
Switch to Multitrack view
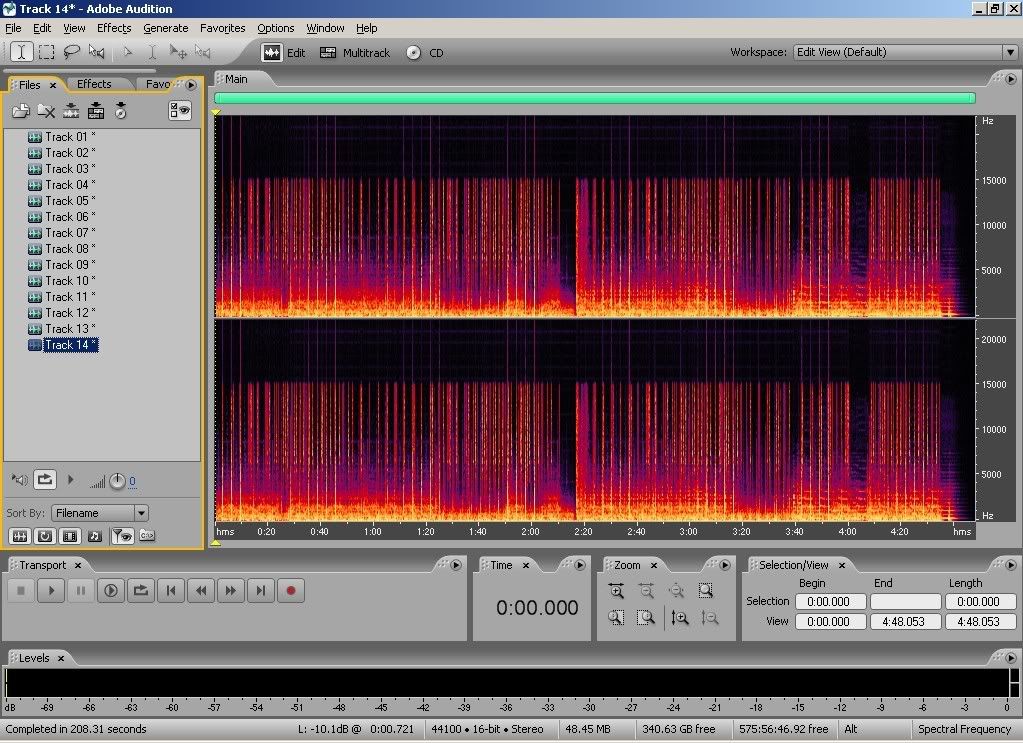tap(355, 53)
